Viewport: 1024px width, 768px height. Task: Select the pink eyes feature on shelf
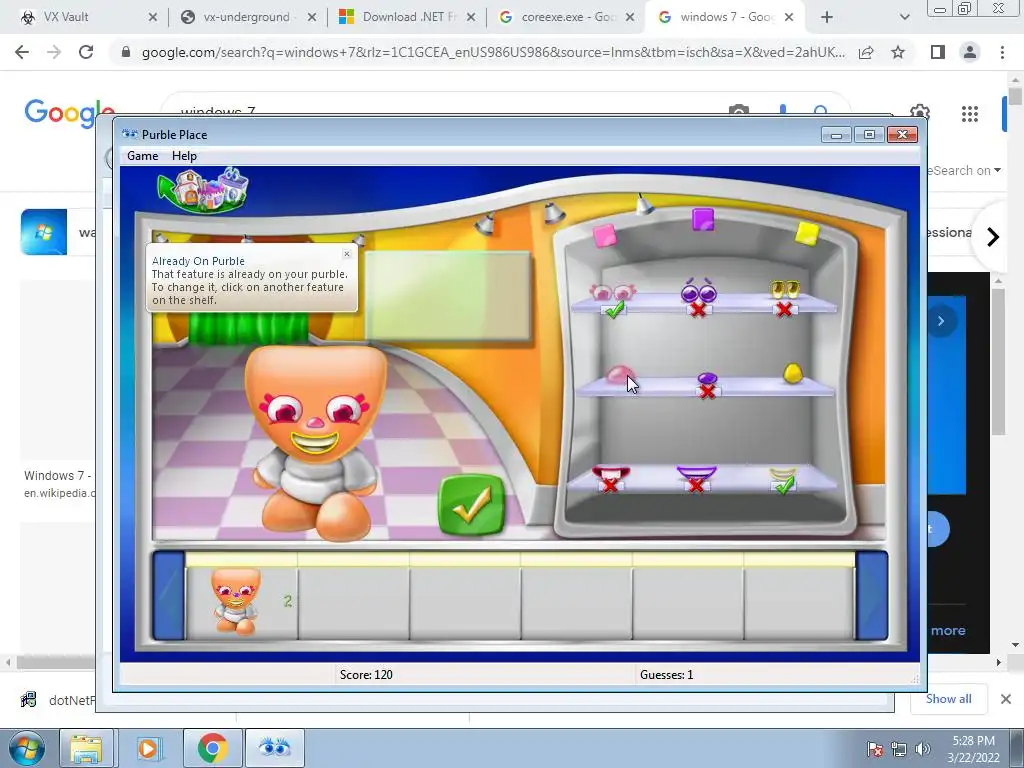pyautogui.click(x=612, y=292)
